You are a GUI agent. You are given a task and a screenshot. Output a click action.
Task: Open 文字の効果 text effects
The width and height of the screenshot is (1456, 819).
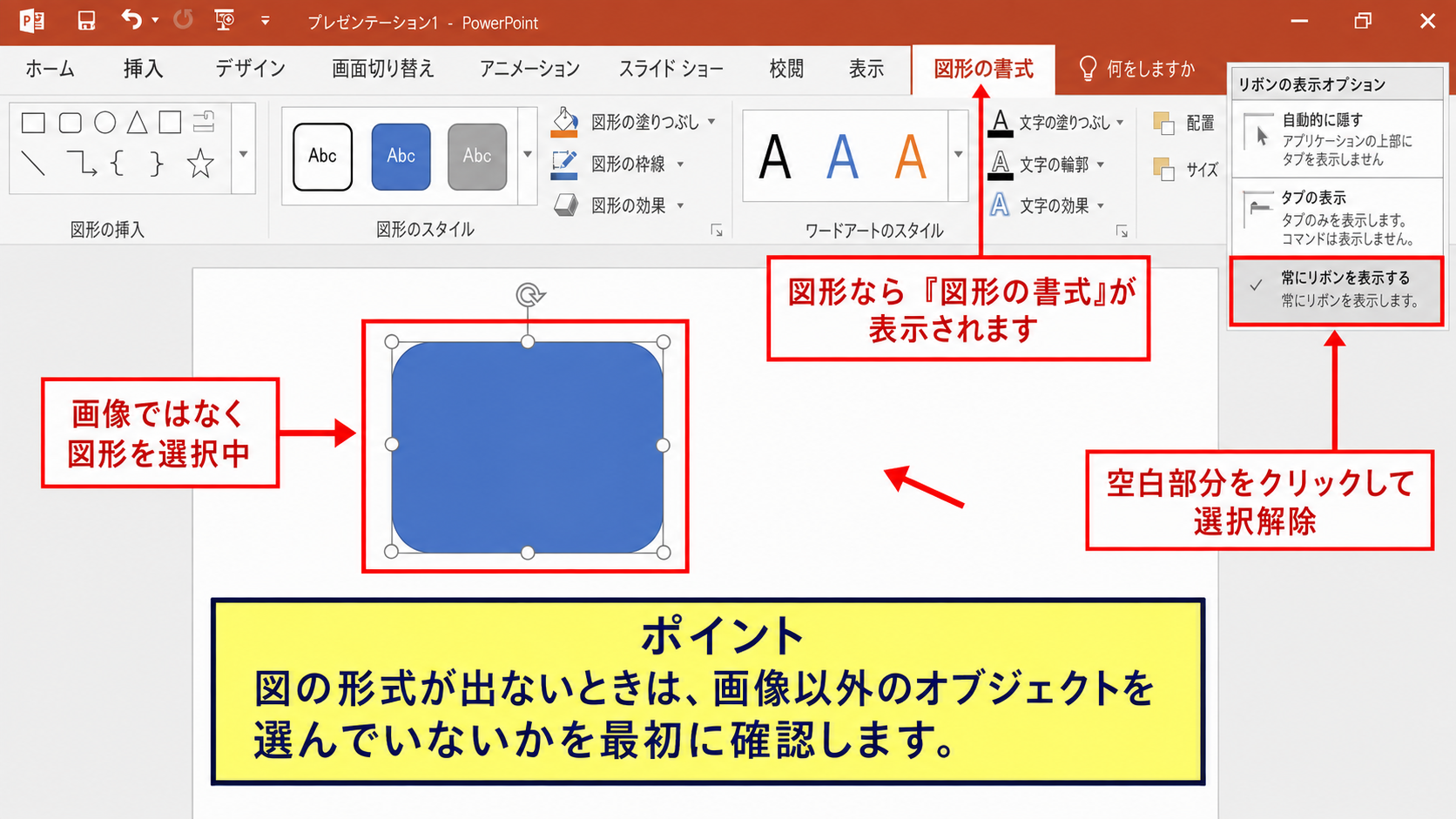[1048, 205]
